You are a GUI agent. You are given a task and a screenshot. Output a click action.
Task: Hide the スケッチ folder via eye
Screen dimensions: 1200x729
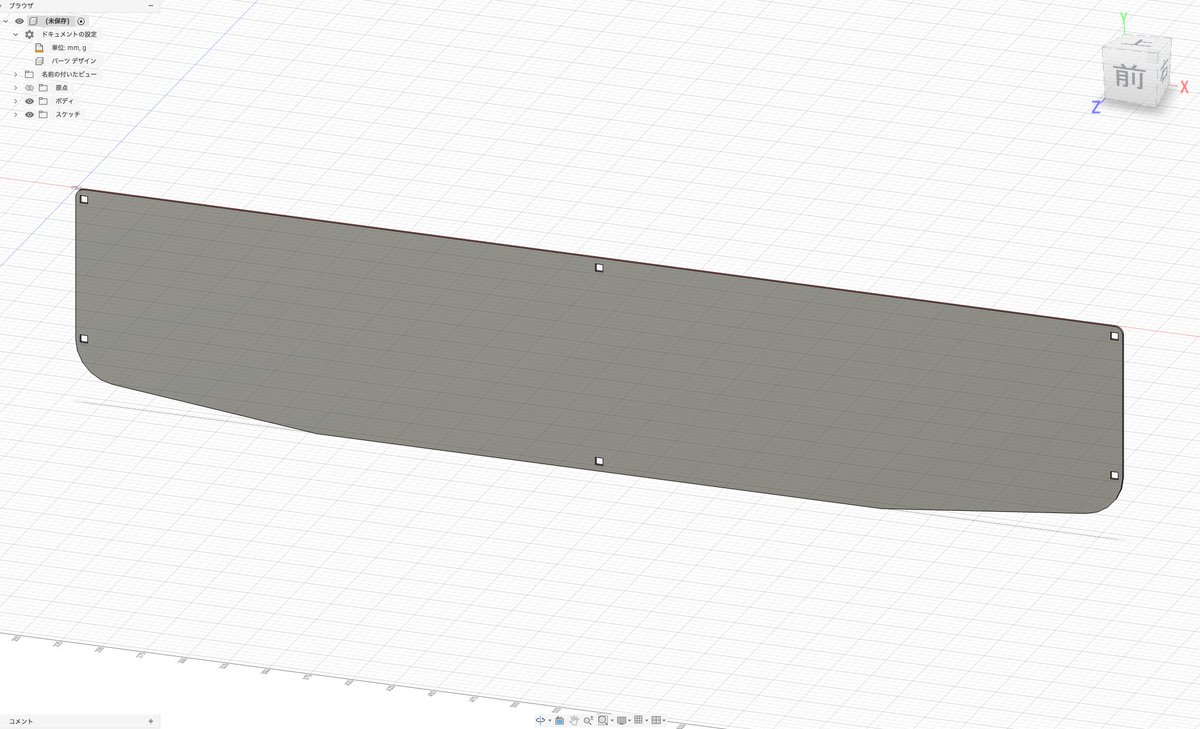pos(29,114)
